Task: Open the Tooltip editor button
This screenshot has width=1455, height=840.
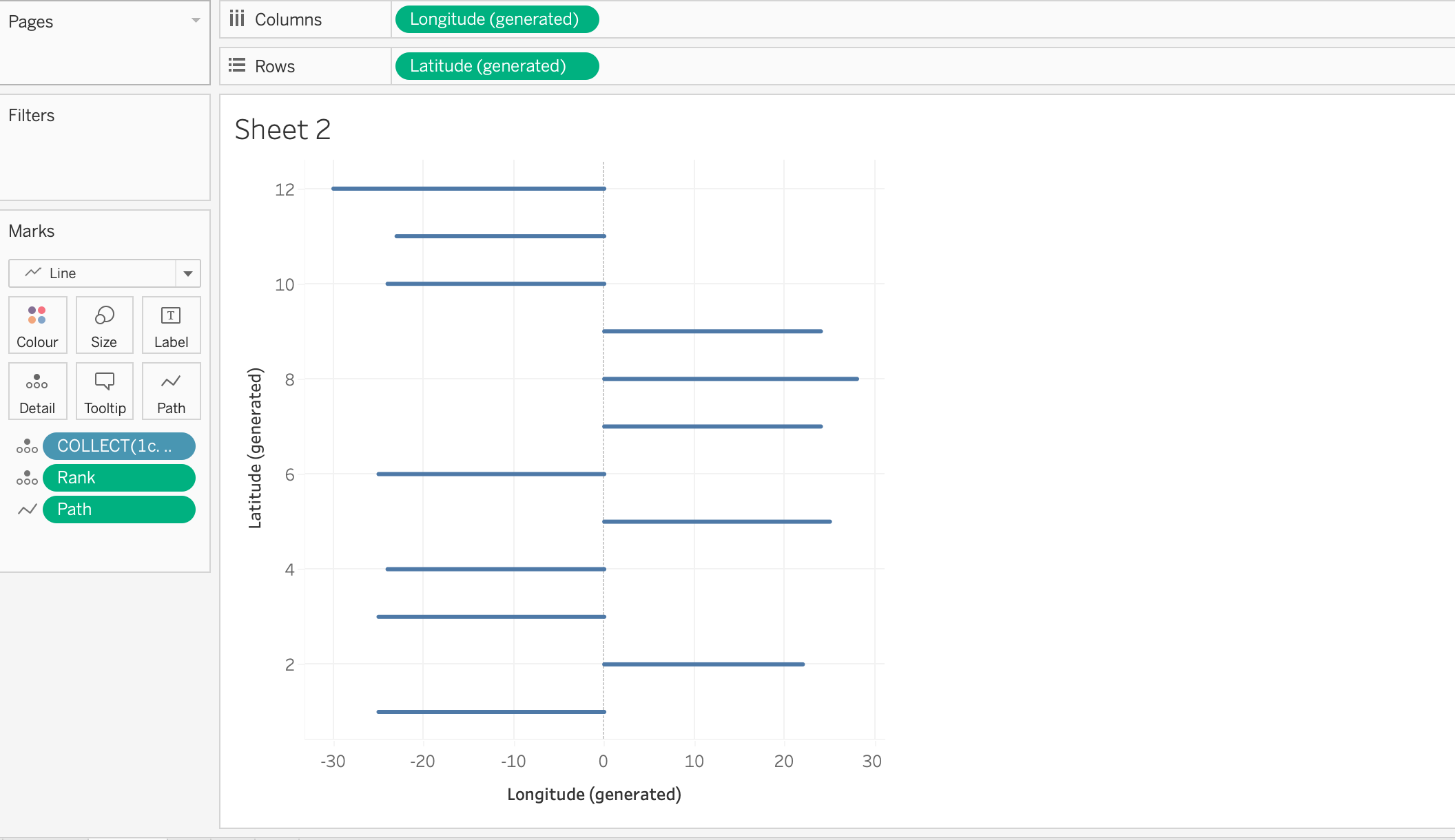Action: click(x=104, y=391)
